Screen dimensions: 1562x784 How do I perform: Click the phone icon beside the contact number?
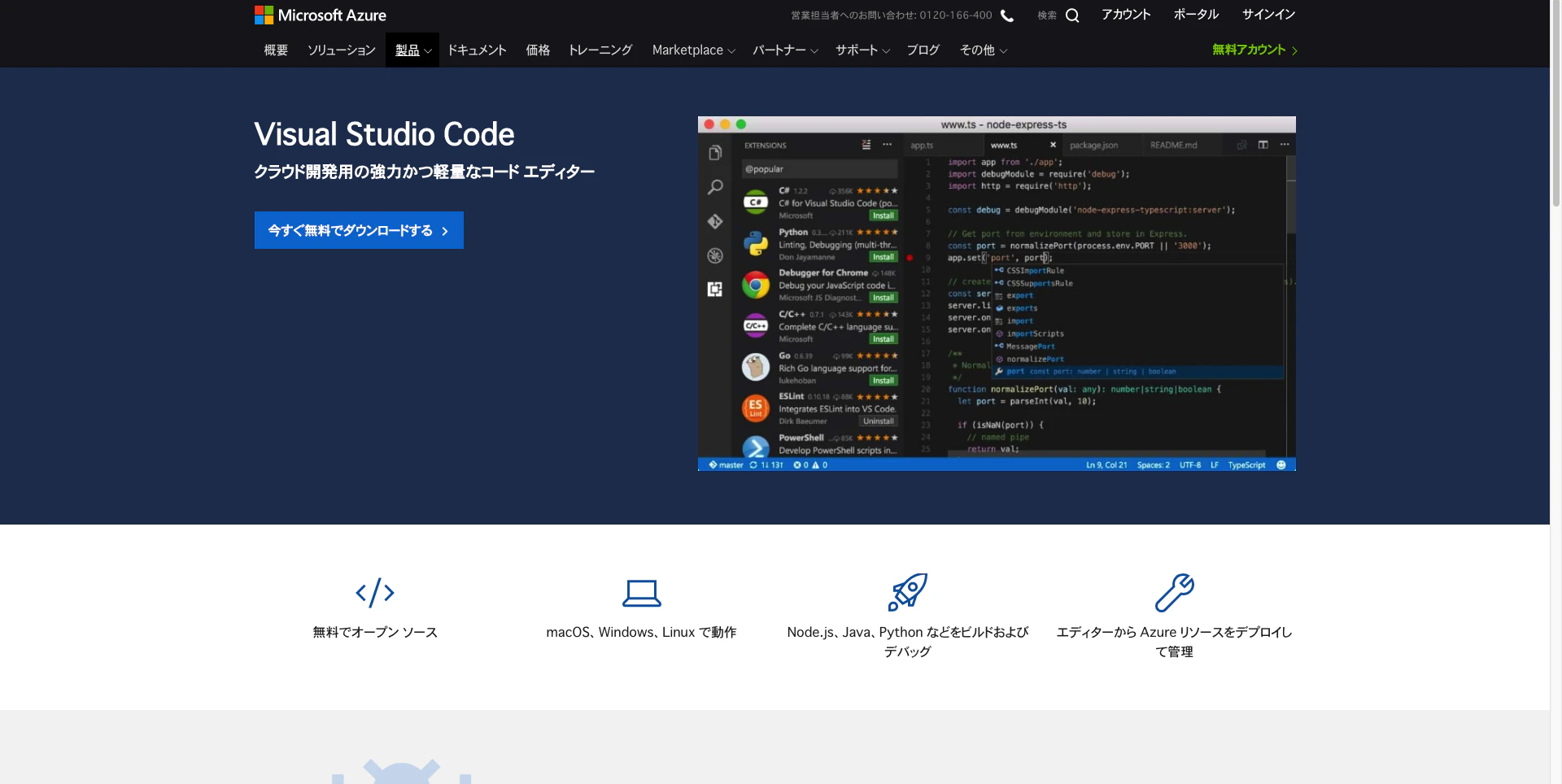coord(1007,15)
